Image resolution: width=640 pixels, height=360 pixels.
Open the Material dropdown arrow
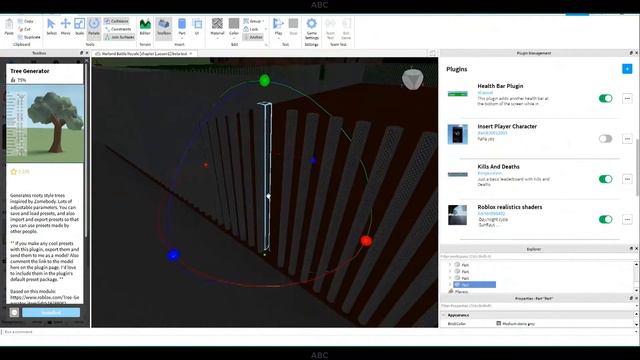point(217,38)
